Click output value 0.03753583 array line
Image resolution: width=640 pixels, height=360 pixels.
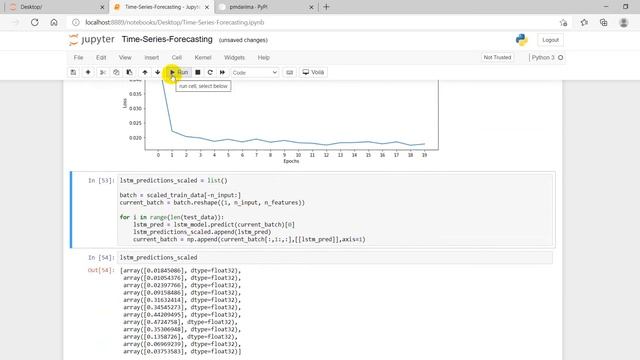tap(182, 351)
